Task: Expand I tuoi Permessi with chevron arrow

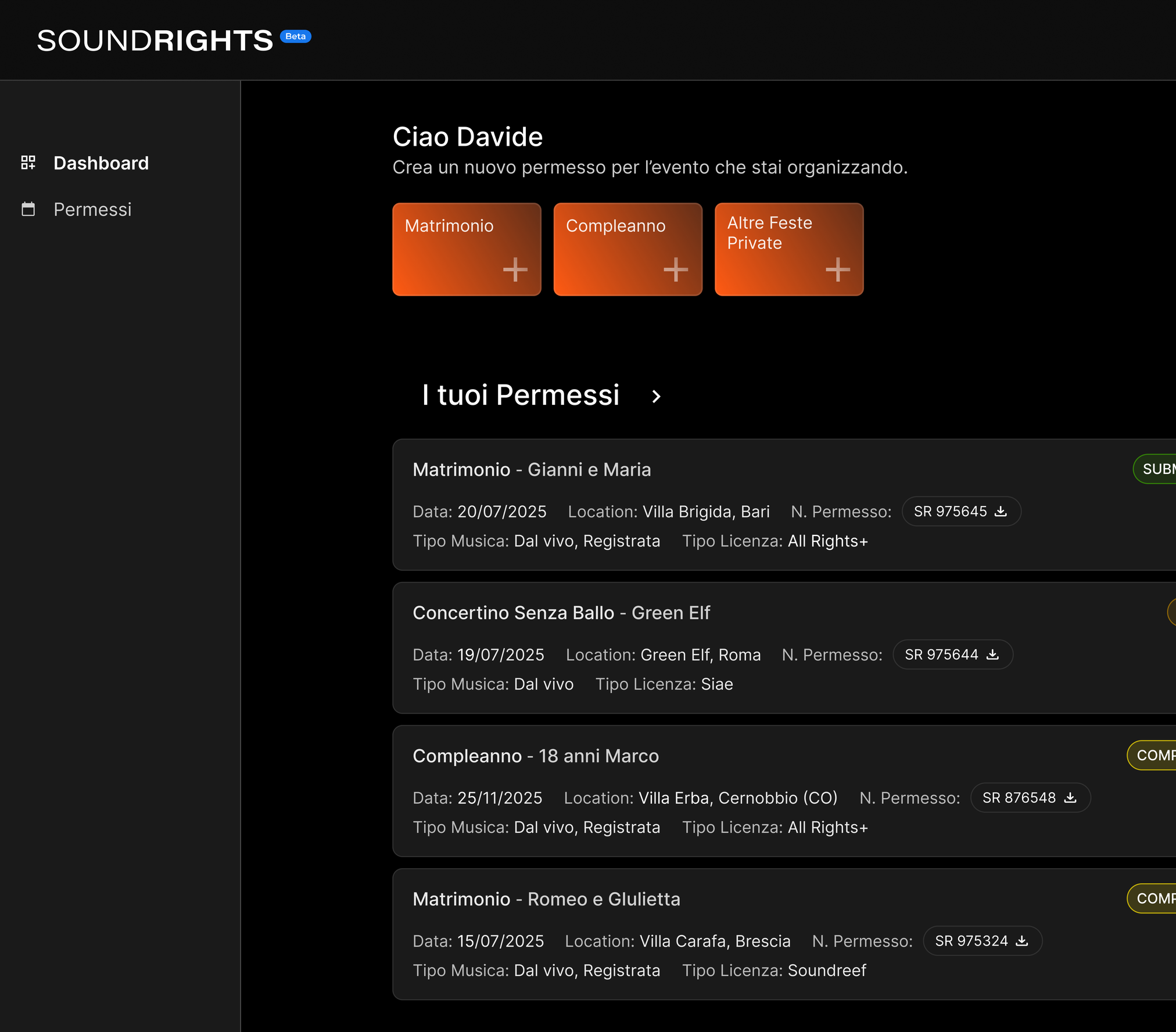Action: [656, 396]
